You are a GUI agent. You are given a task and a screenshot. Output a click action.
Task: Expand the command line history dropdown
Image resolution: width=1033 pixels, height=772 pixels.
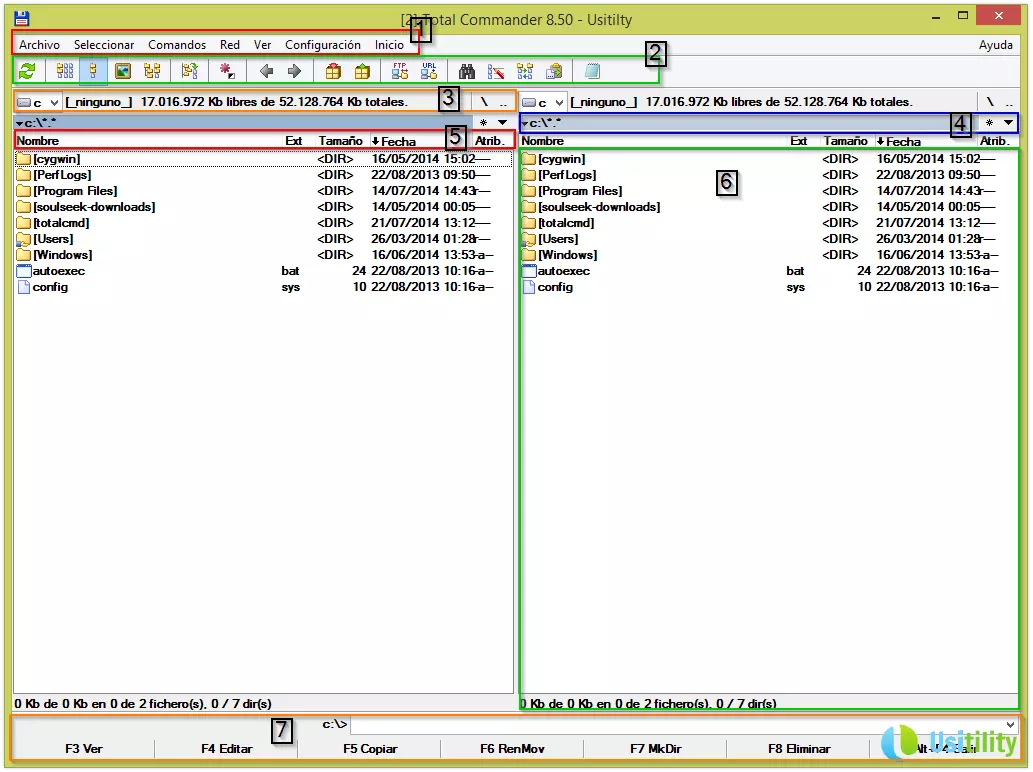coord(1010,725)
